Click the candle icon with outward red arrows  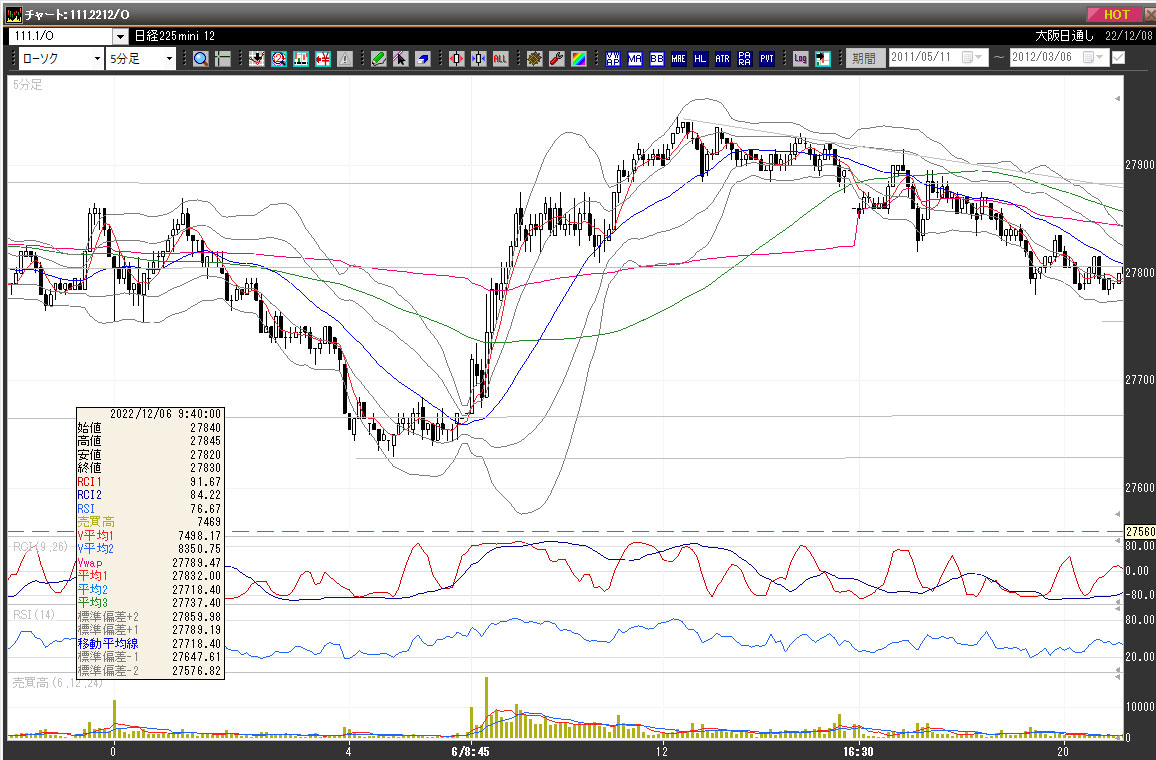pyautogui.click(x=456, y=59)
